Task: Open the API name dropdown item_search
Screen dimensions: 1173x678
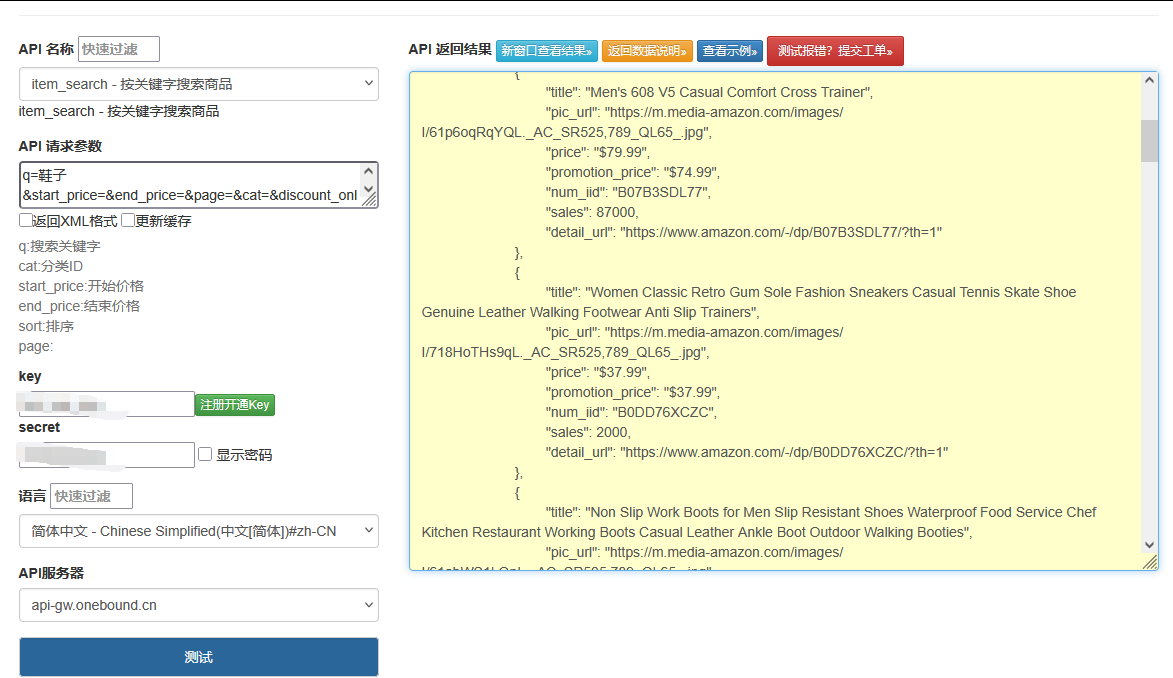Action: (198, 84)
